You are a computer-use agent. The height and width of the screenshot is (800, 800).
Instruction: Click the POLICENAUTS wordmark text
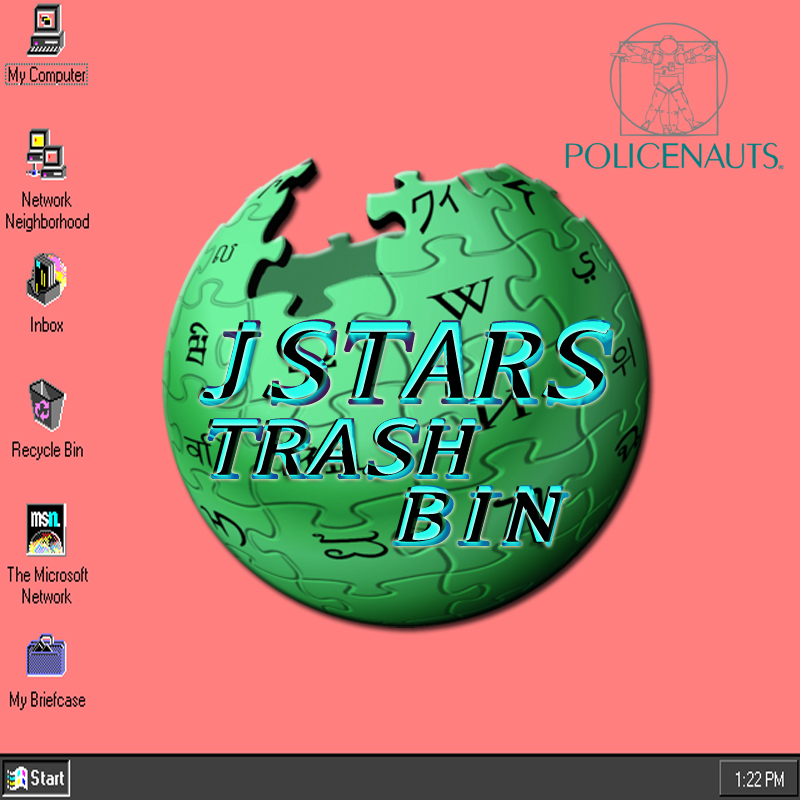click(x=671, y=156)
